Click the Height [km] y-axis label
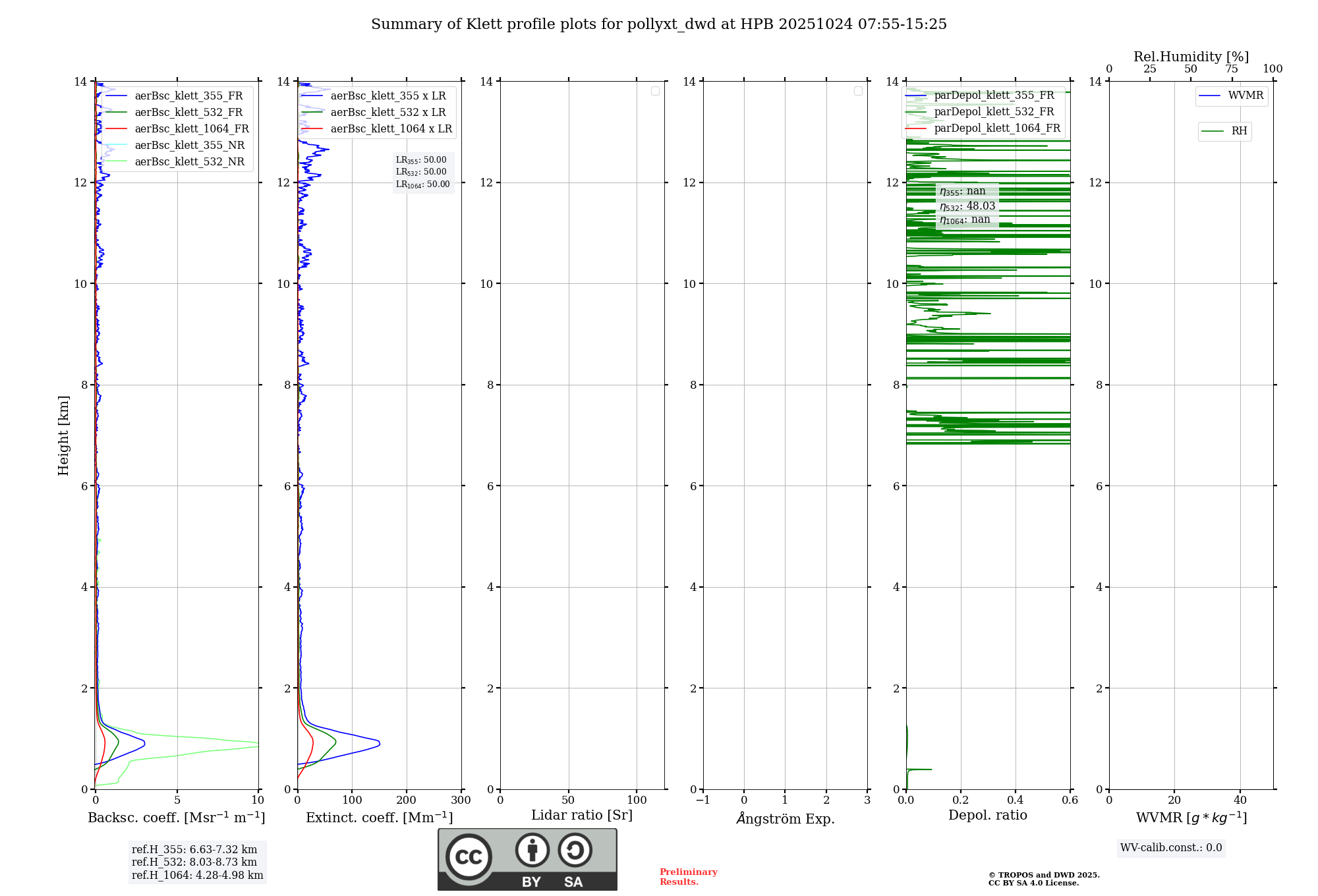Image resolution: width=1318 pixels, height=896 pixels. (x=63, y=435)
